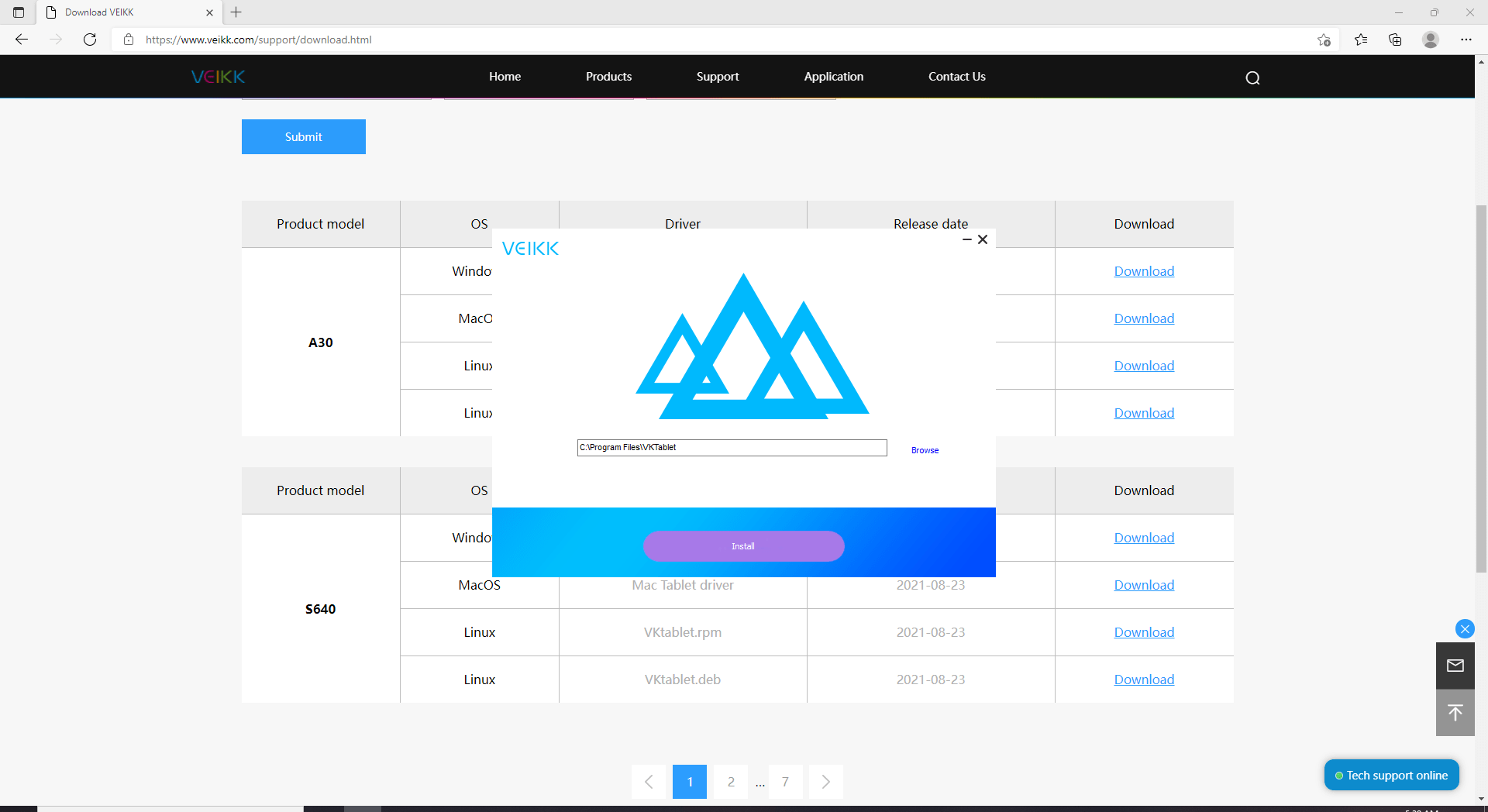Download the S640 Windows driver
The image size is (1488, 812).
click(x=1144, y=538)
